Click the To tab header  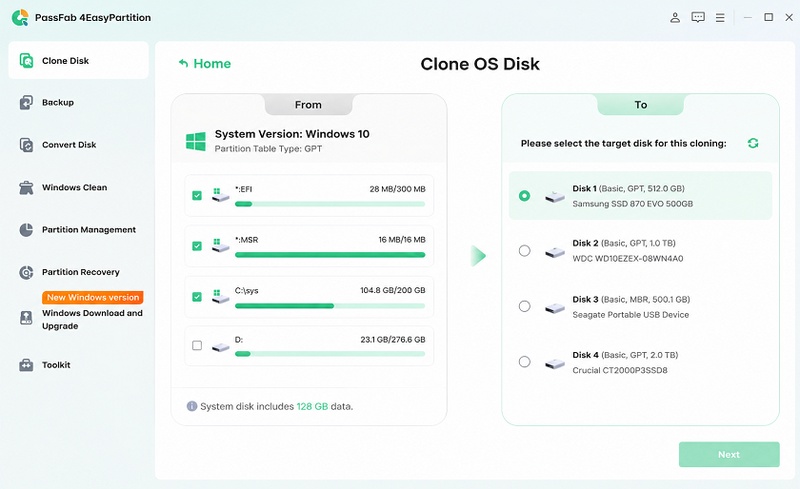(641, 105)
